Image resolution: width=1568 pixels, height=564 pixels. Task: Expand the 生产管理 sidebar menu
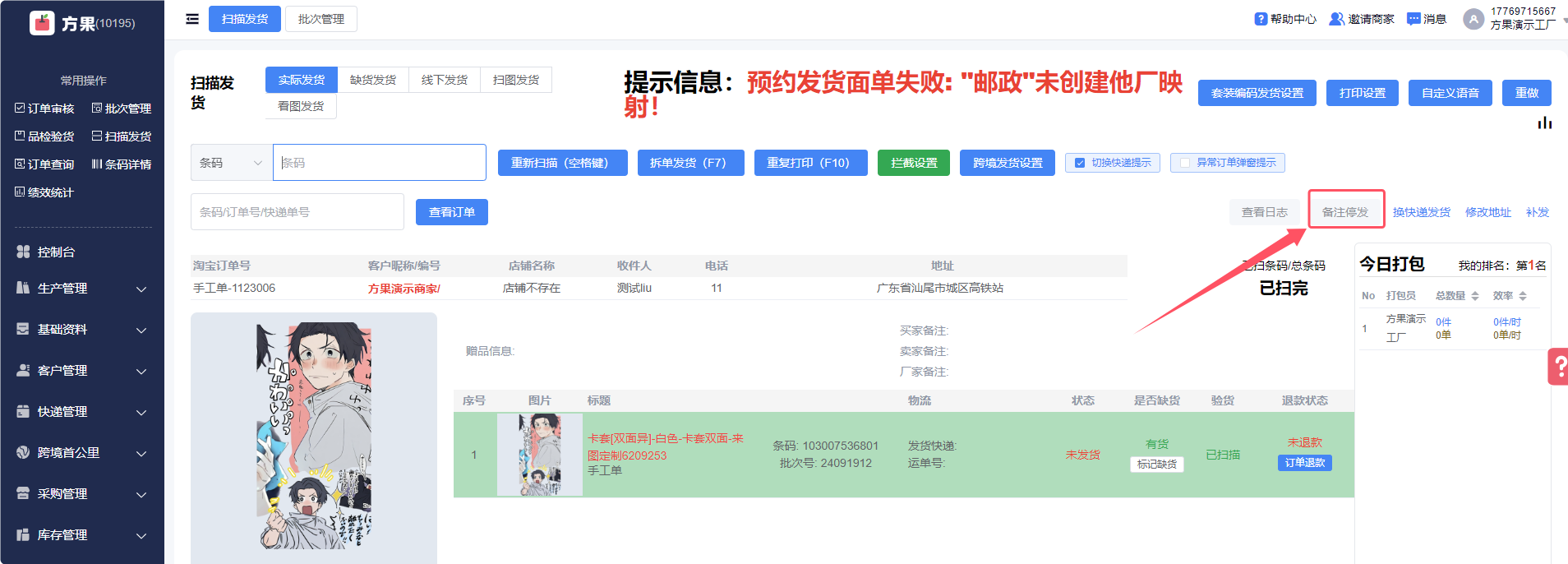[x=82, y=289]
